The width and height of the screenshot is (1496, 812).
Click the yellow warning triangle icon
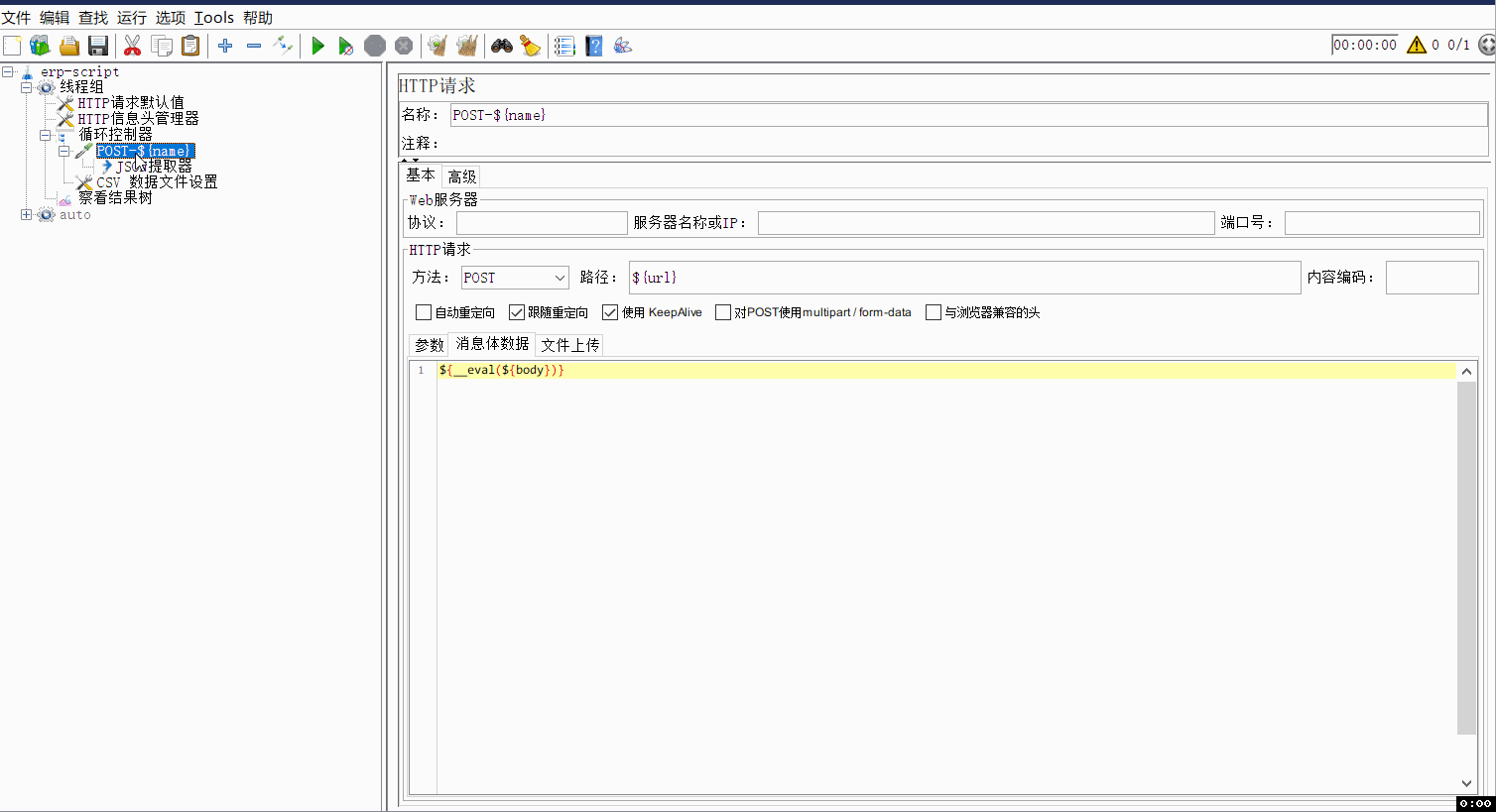coord(1417,45)
